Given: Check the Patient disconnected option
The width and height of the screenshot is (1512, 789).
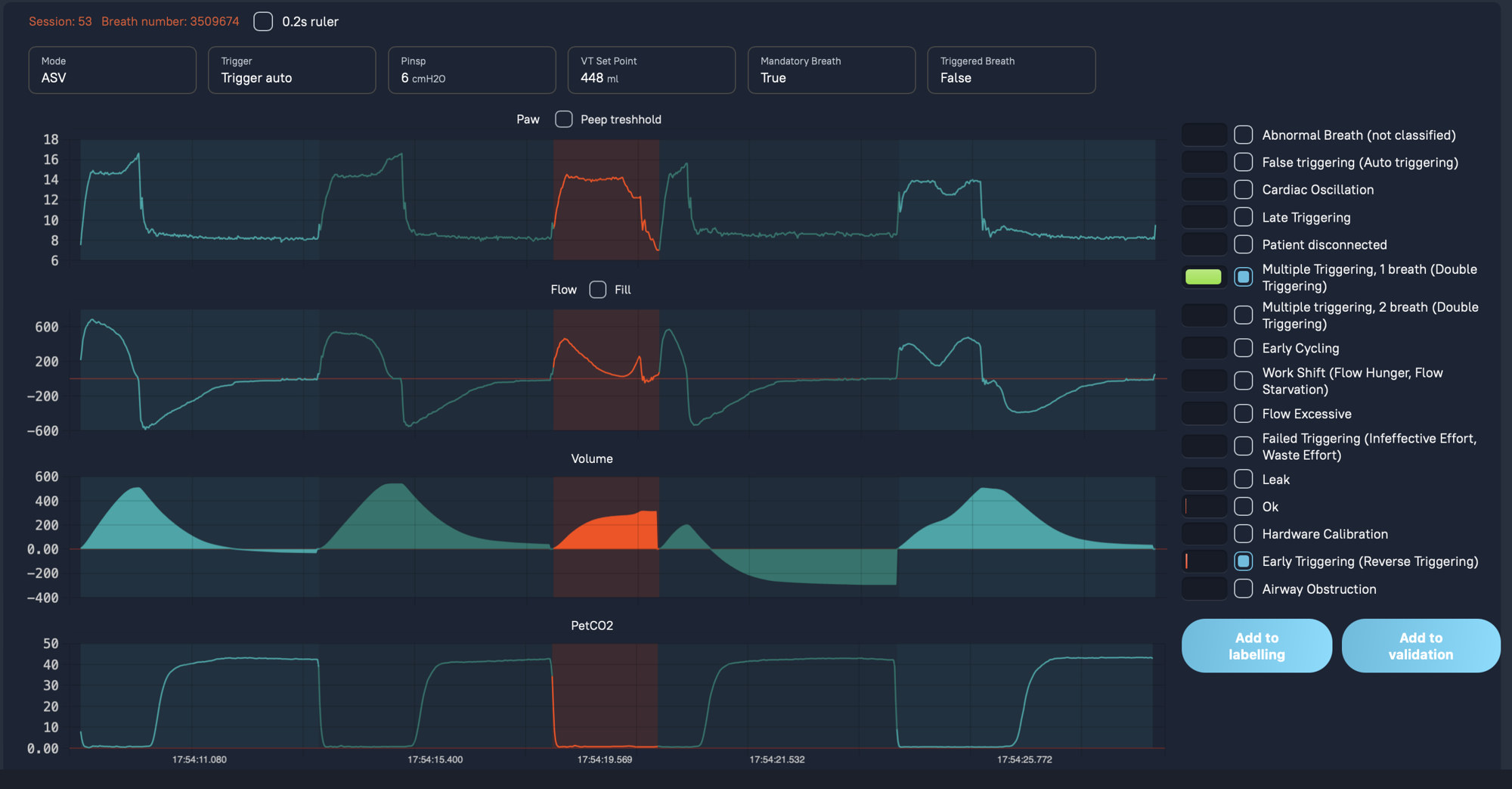Looking at the screenshot, I should (1244, 244).
